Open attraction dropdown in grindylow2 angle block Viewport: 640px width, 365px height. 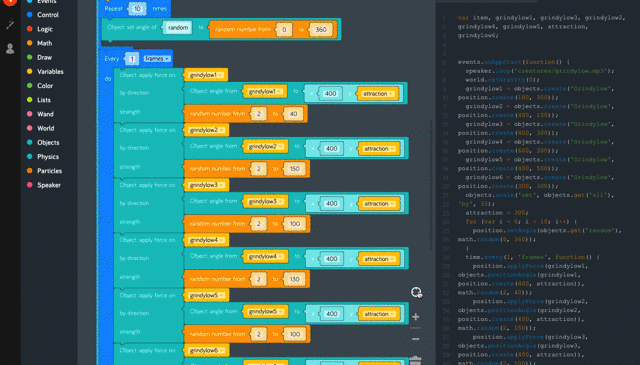[379, 149]
